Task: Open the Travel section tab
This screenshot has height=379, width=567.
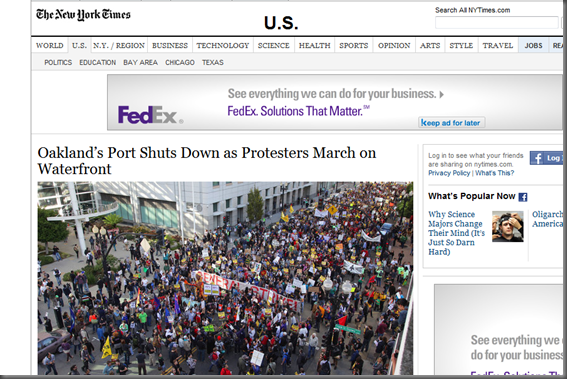Action: [498, 46]
